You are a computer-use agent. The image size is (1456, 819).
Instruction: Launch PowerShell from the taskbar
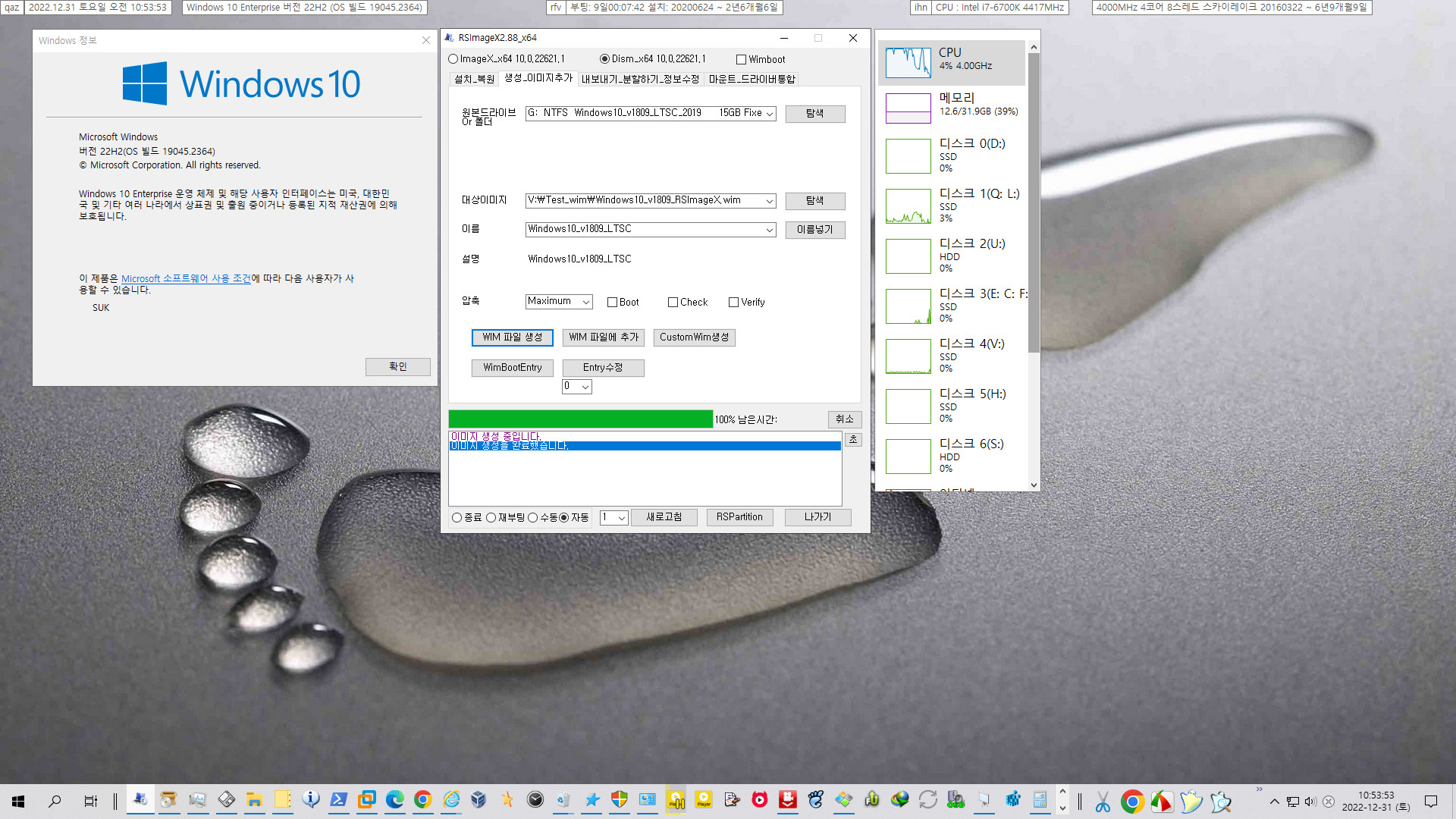tap(339, 800)
